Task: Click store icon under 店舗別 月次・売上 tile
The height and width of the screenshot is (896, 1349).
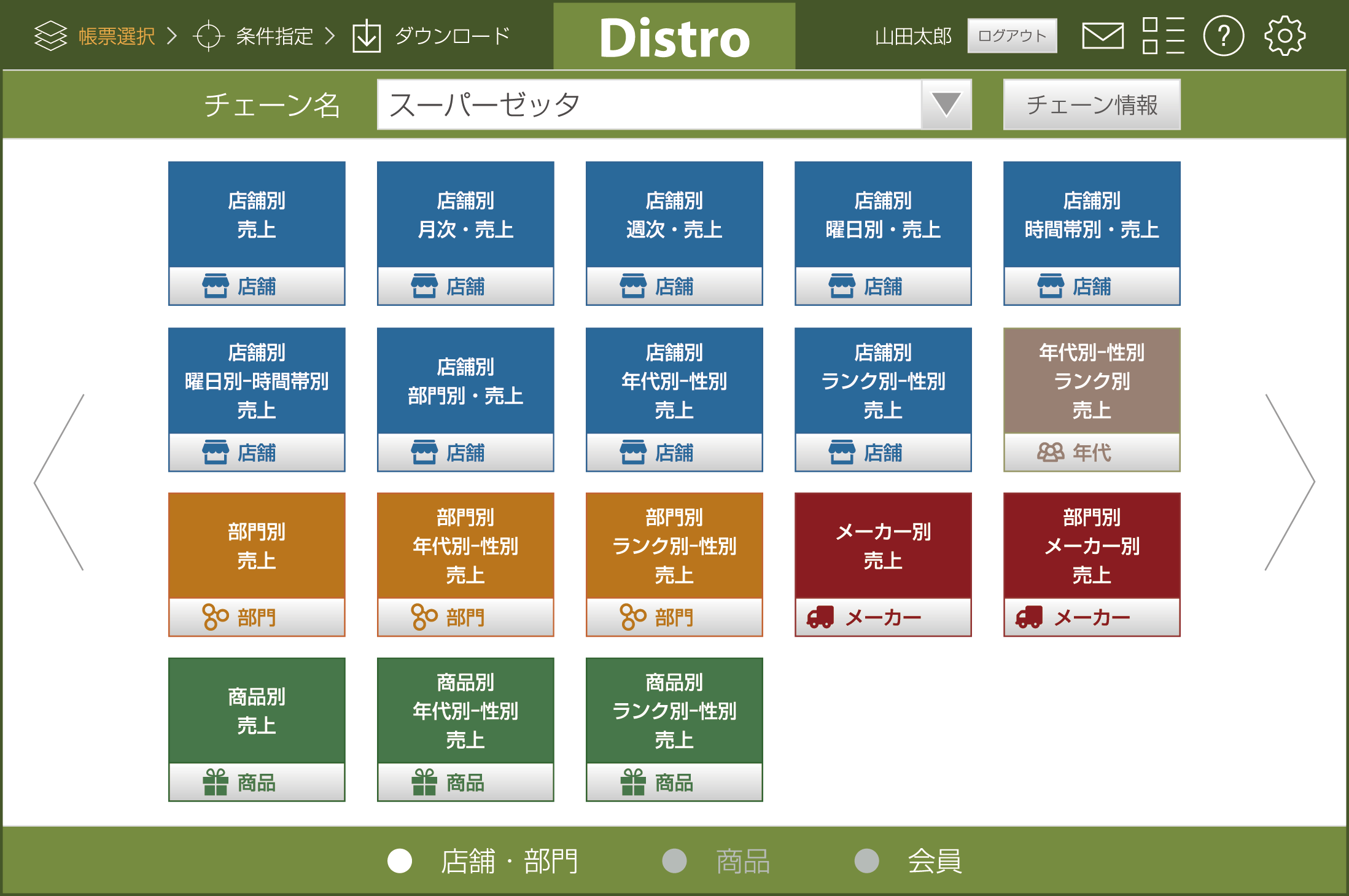Action: coord(424,286)
